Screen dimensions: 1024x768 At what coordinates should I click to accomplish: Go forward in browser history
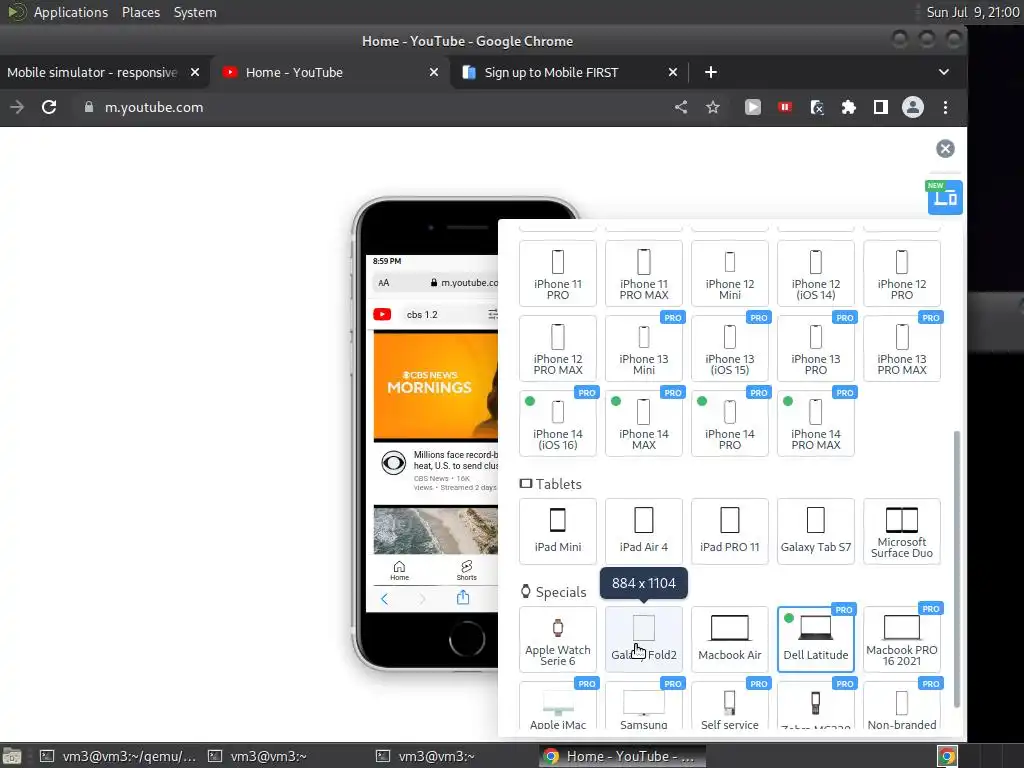pyautogui.click(x=17, y=107)
